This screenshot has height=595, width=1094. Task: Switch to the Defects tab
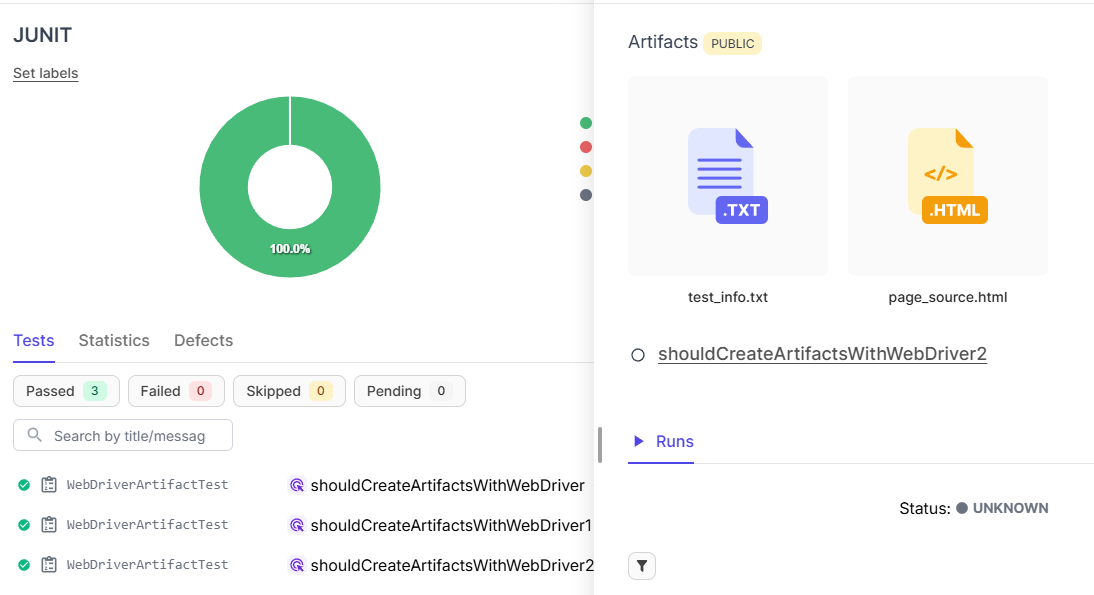(x=203, y=341)
